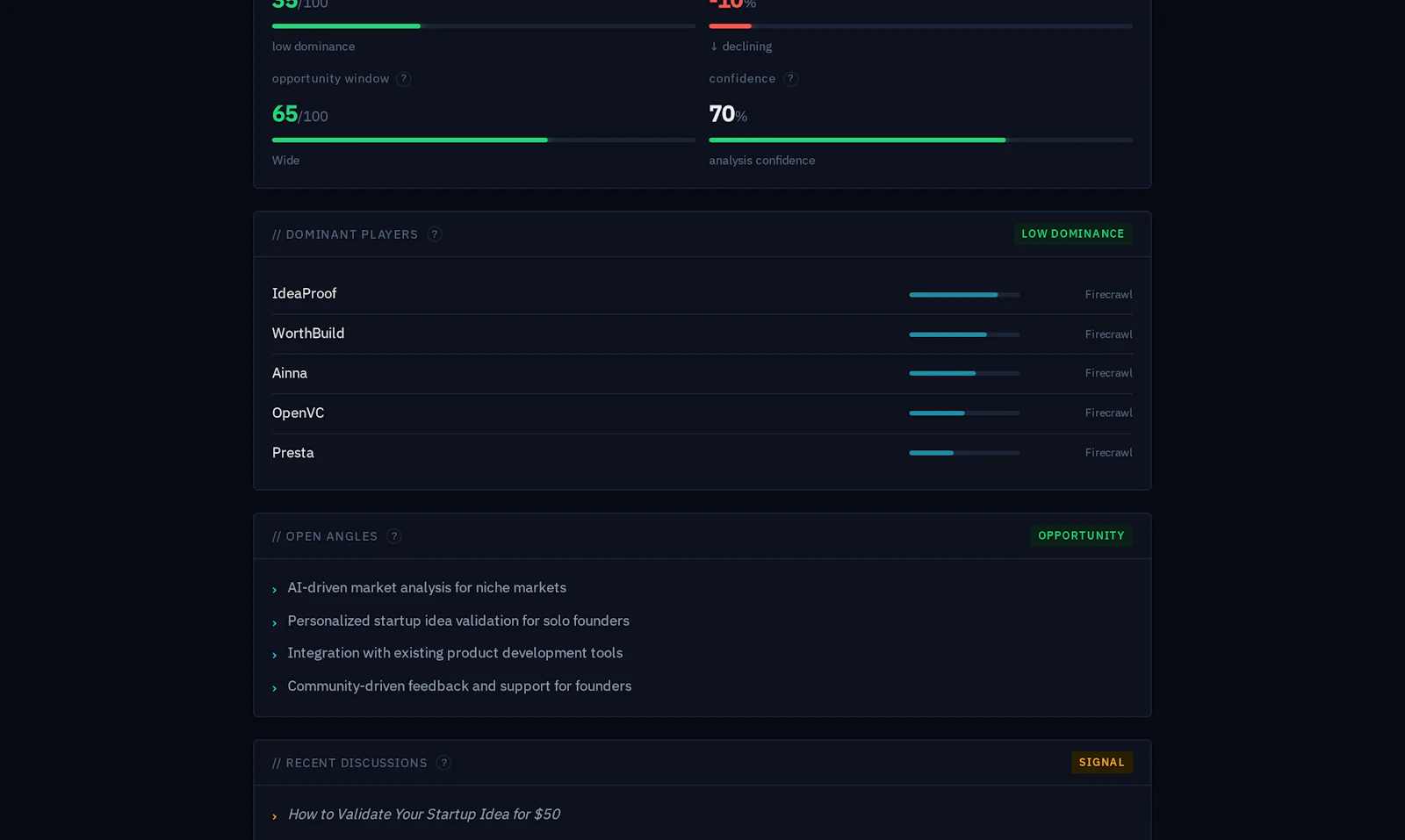Image resolution: width=1405 pixels, height=840 pixels.
Task: Click Firecrawl source in WorthBuild row
Action: click(x=1108, y=334)
